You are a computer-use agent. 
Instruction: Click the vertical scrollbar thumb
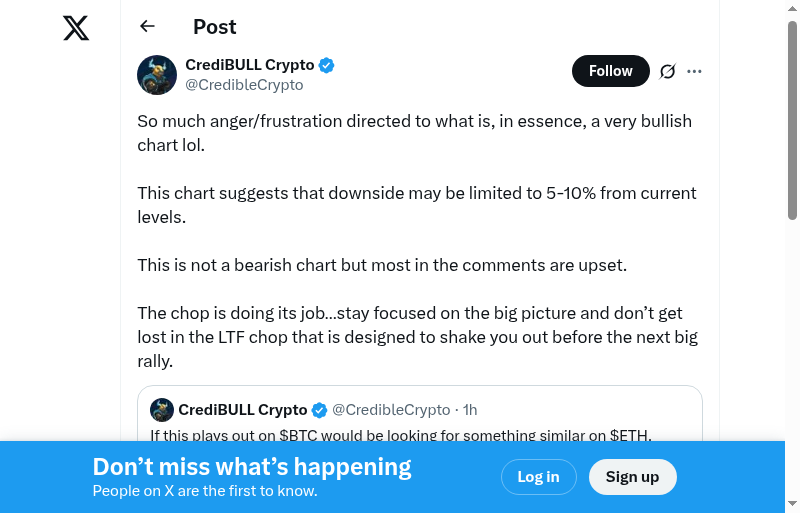point(792,120)
